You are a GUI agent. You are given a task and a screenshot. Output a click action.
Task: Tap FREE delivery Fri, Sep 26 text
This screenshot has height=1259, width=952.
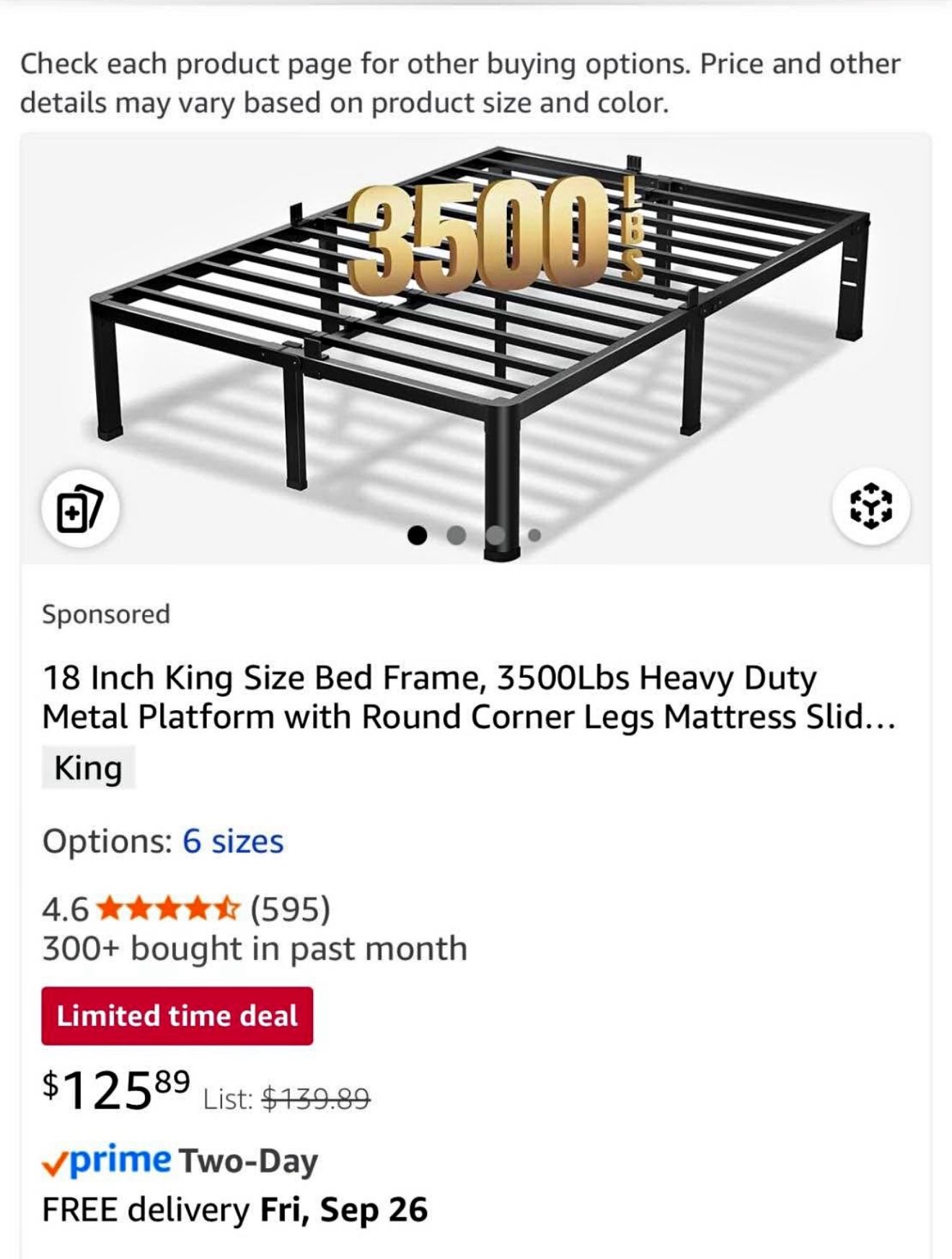click(234, 1210)
